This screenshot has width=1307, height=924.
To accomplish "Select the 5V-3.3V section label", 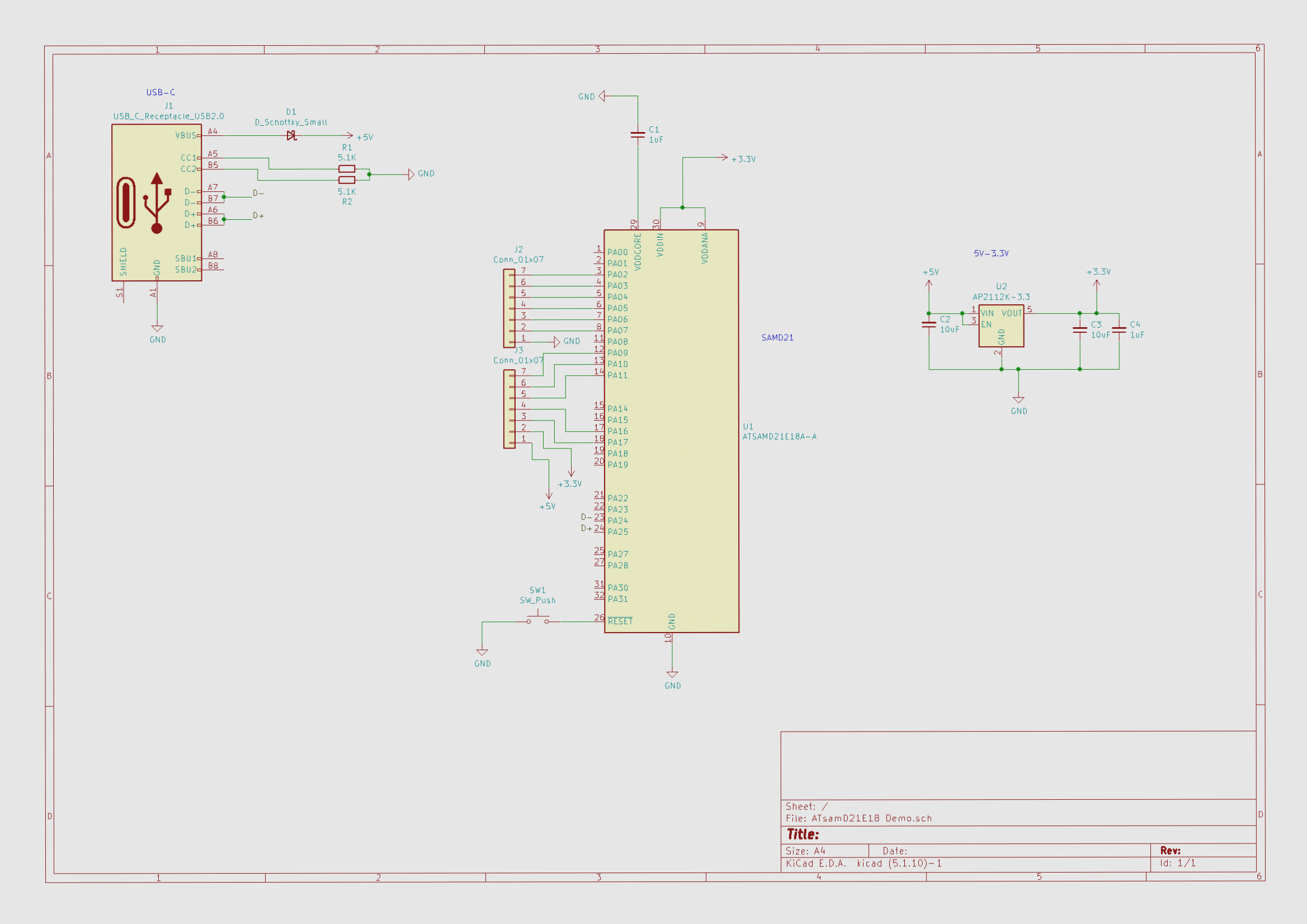I will tap(990, 253).
